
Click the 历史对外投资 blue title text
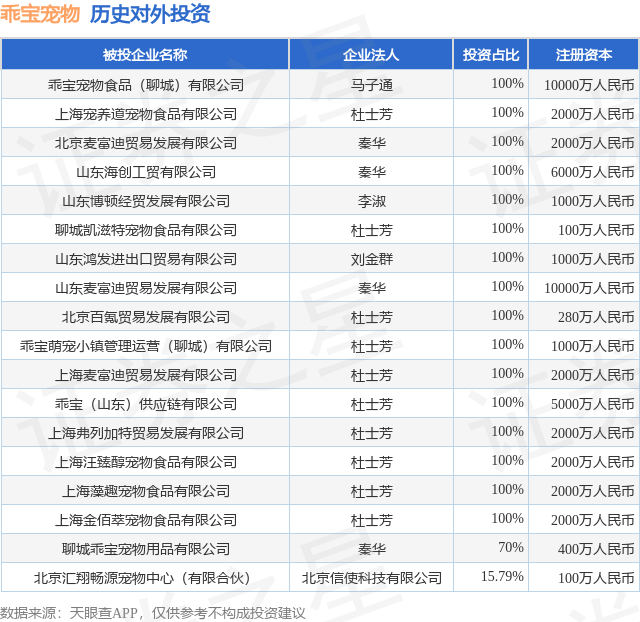pyautogui.click(x=150, y=13)
